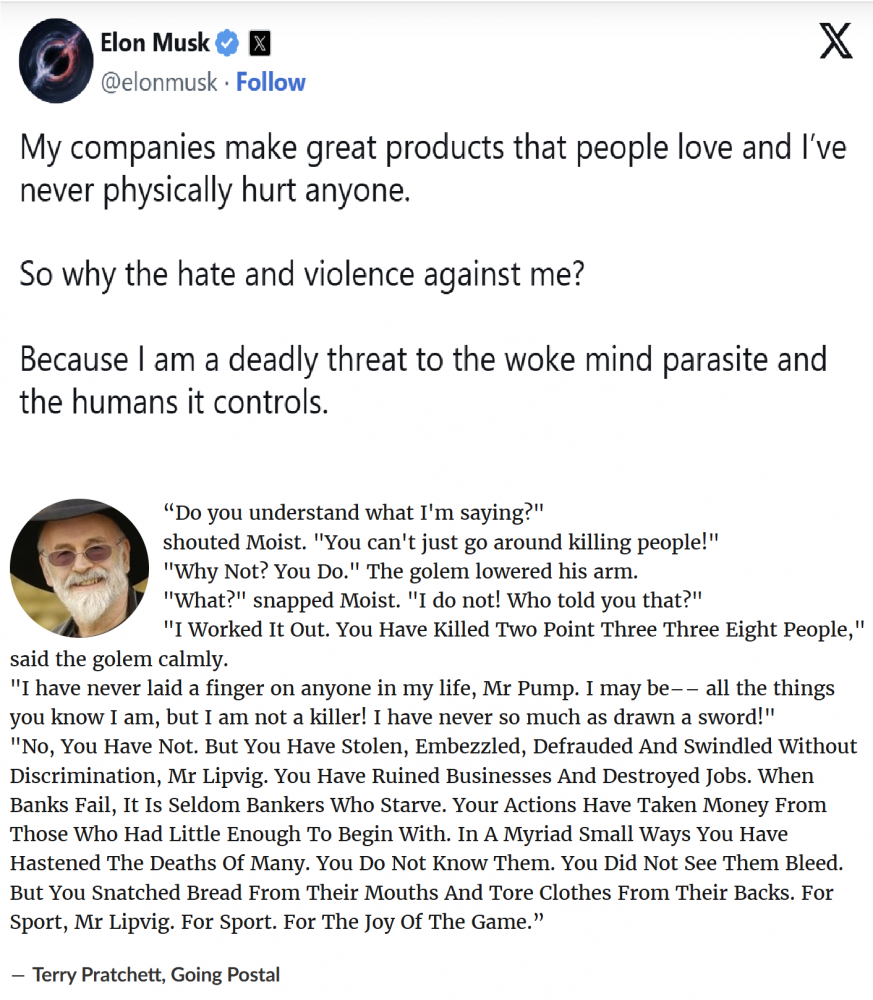Click the Terry Pratchett portrait photo
This screenshot has width=873, height=1000.
[79, 568]
